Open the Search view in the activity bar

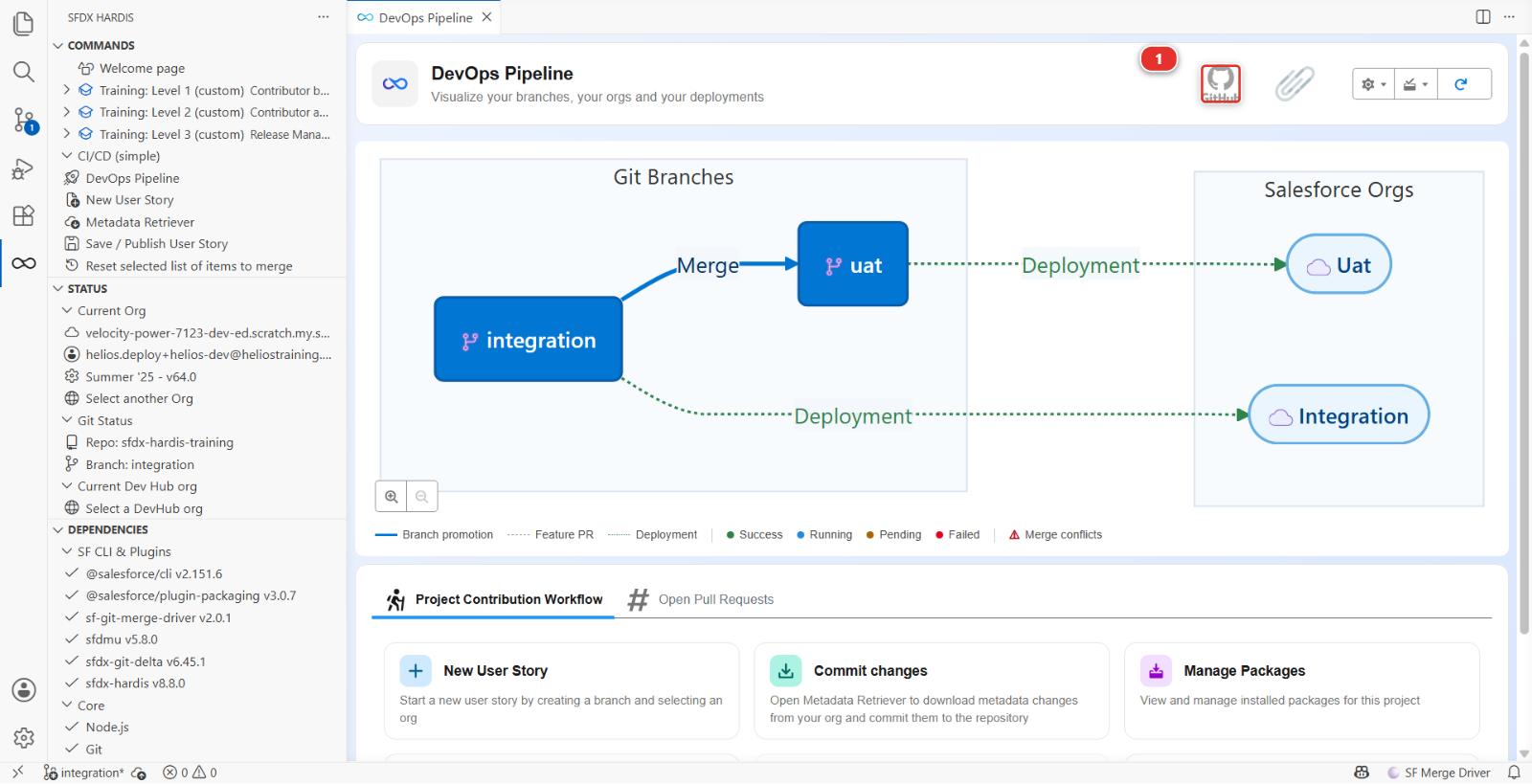[24, 72]
